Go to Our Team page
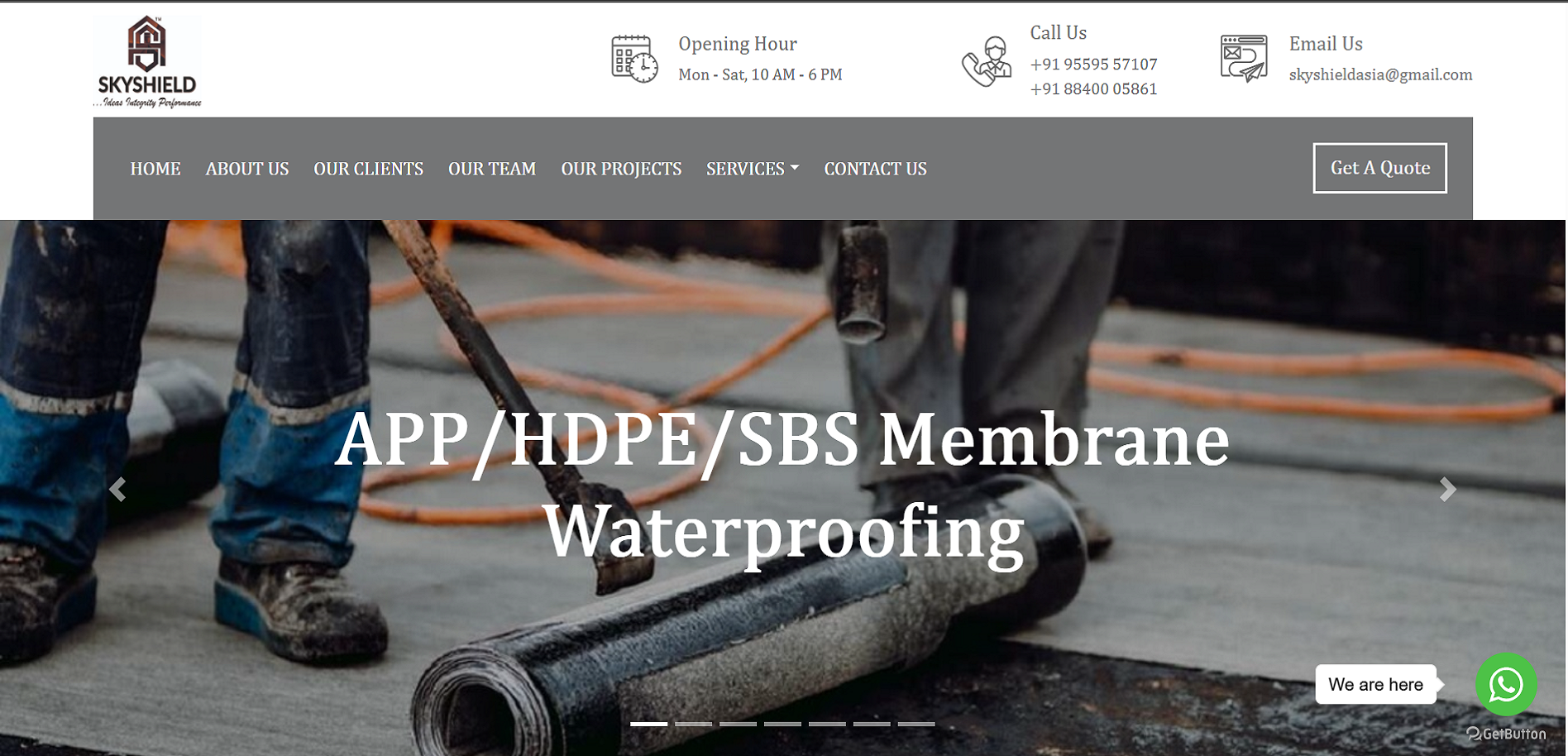The width and height of the screenshot is (1568, 756). [x=492, y=169]
